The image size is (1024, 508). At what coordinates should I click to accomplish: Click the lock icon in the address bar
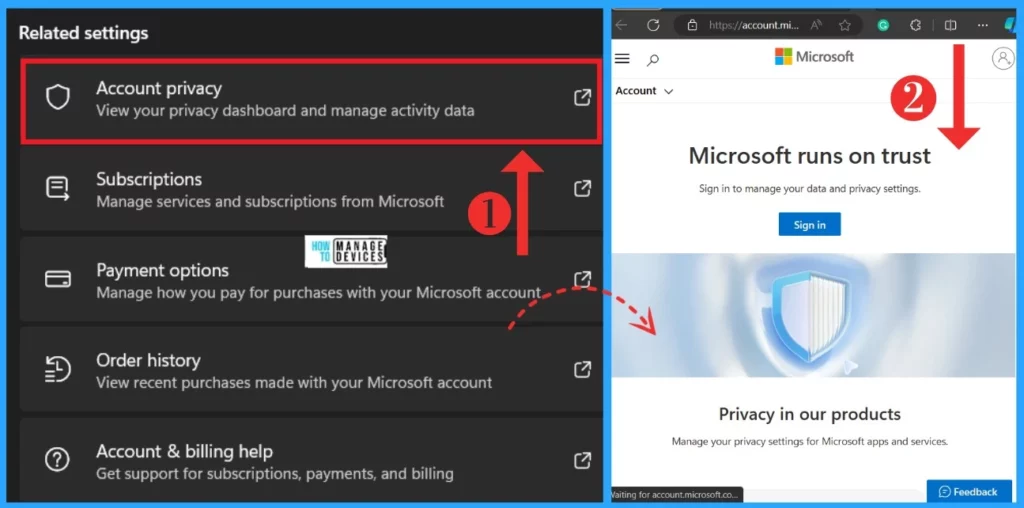[693, 25]
